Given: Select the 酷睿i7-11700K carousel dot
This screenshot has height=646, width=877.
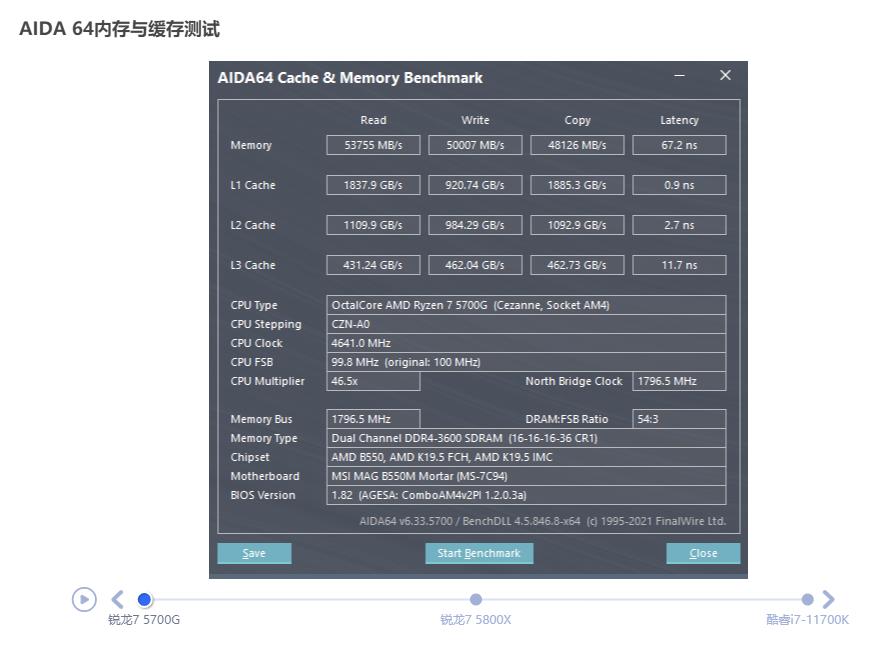Looking at the screenshot, I should pos(807,599).
